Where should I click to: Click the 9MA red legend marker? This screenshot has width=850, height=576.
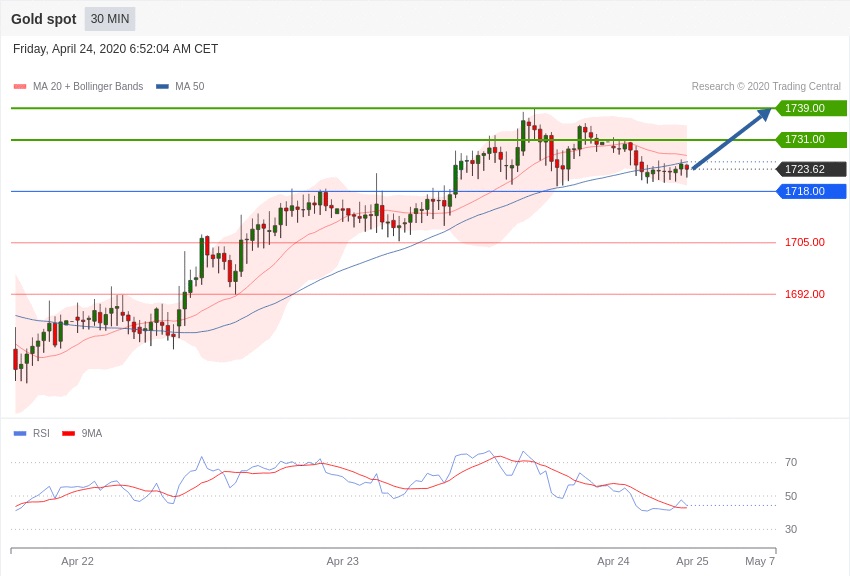coord(68,433)
